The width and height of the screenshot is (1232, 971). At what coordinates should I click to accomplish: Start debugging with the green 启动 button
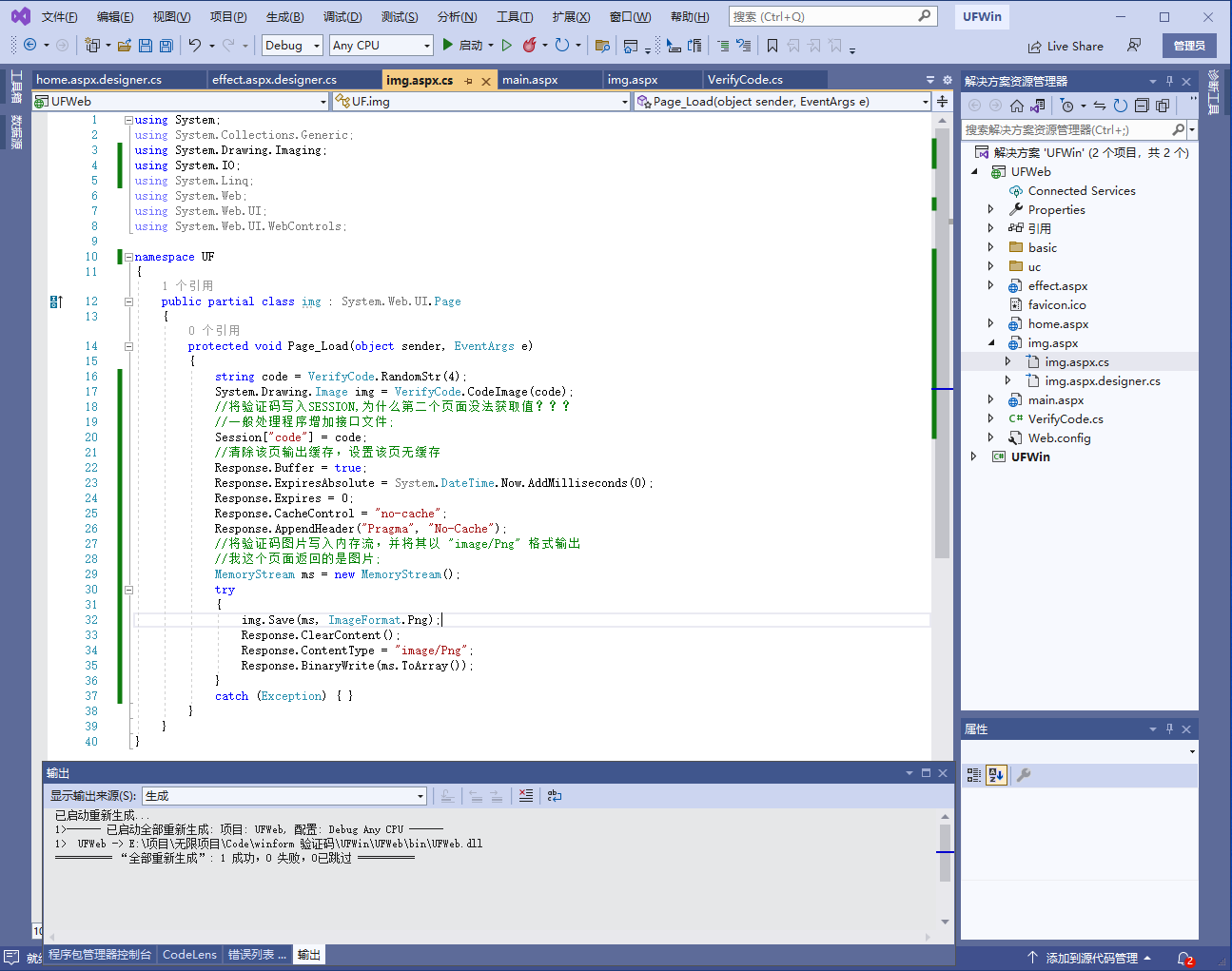click(x=463, y=45)
